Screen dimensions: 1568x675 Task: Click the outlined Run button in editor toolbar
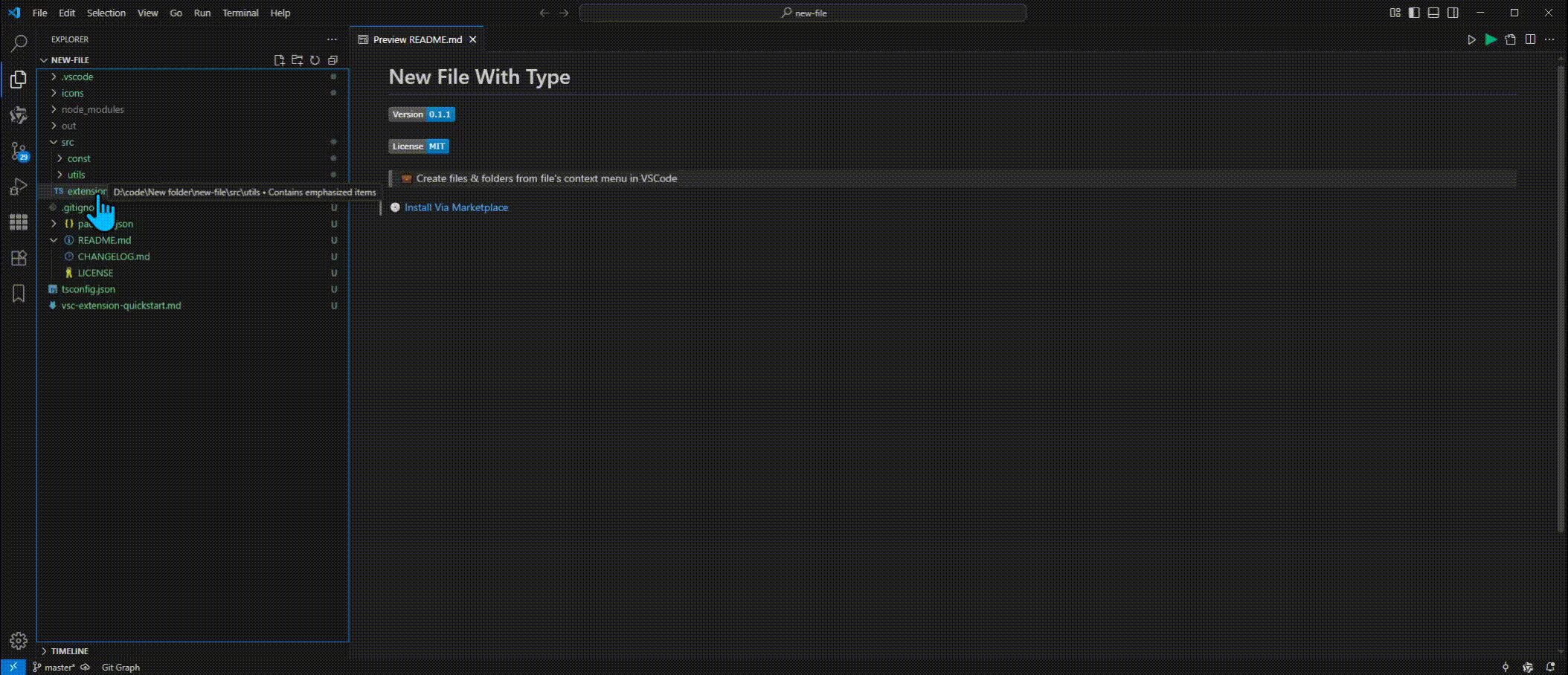pyautogui.click(x=1471, y=39)
